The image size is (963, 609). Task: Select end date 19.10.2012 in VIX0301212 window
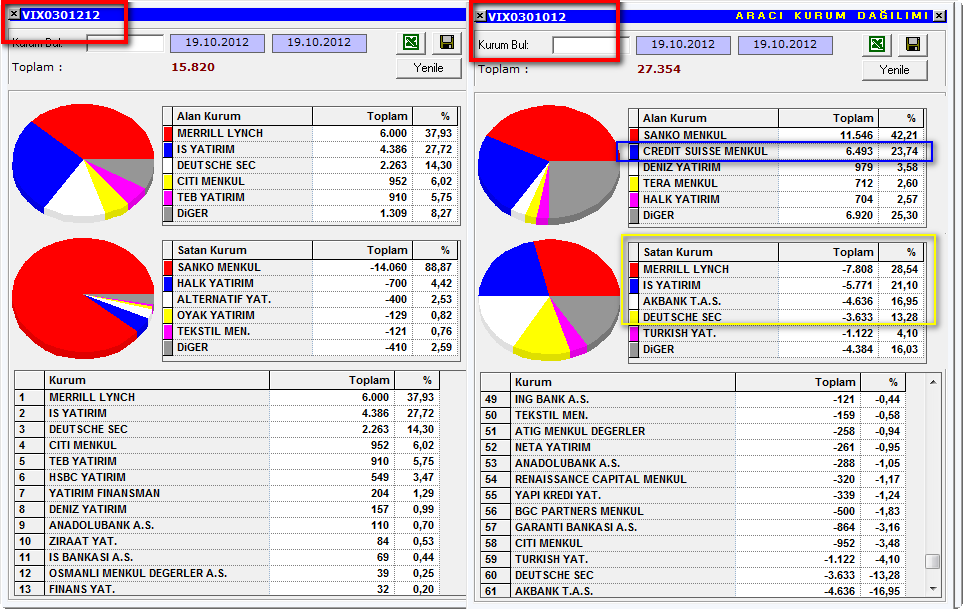319,43
